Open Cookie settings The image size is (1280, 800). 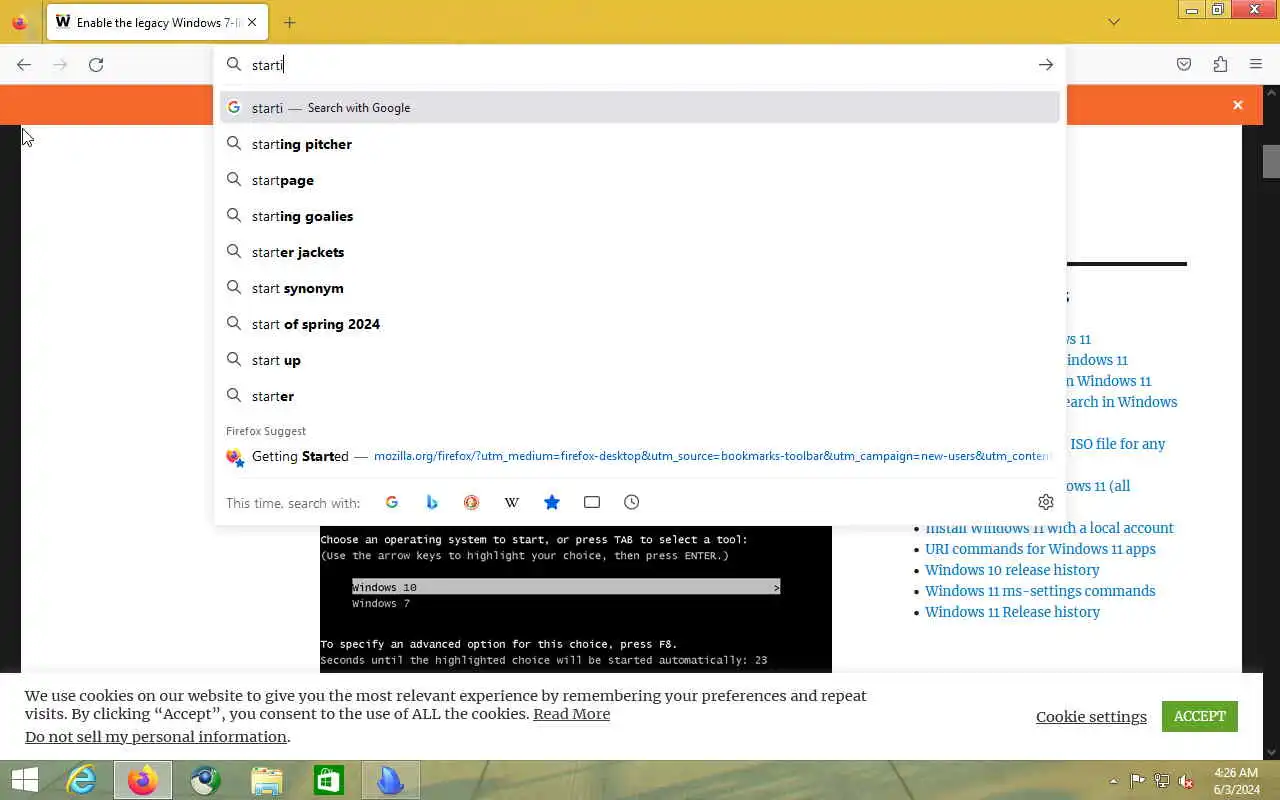1091,716
